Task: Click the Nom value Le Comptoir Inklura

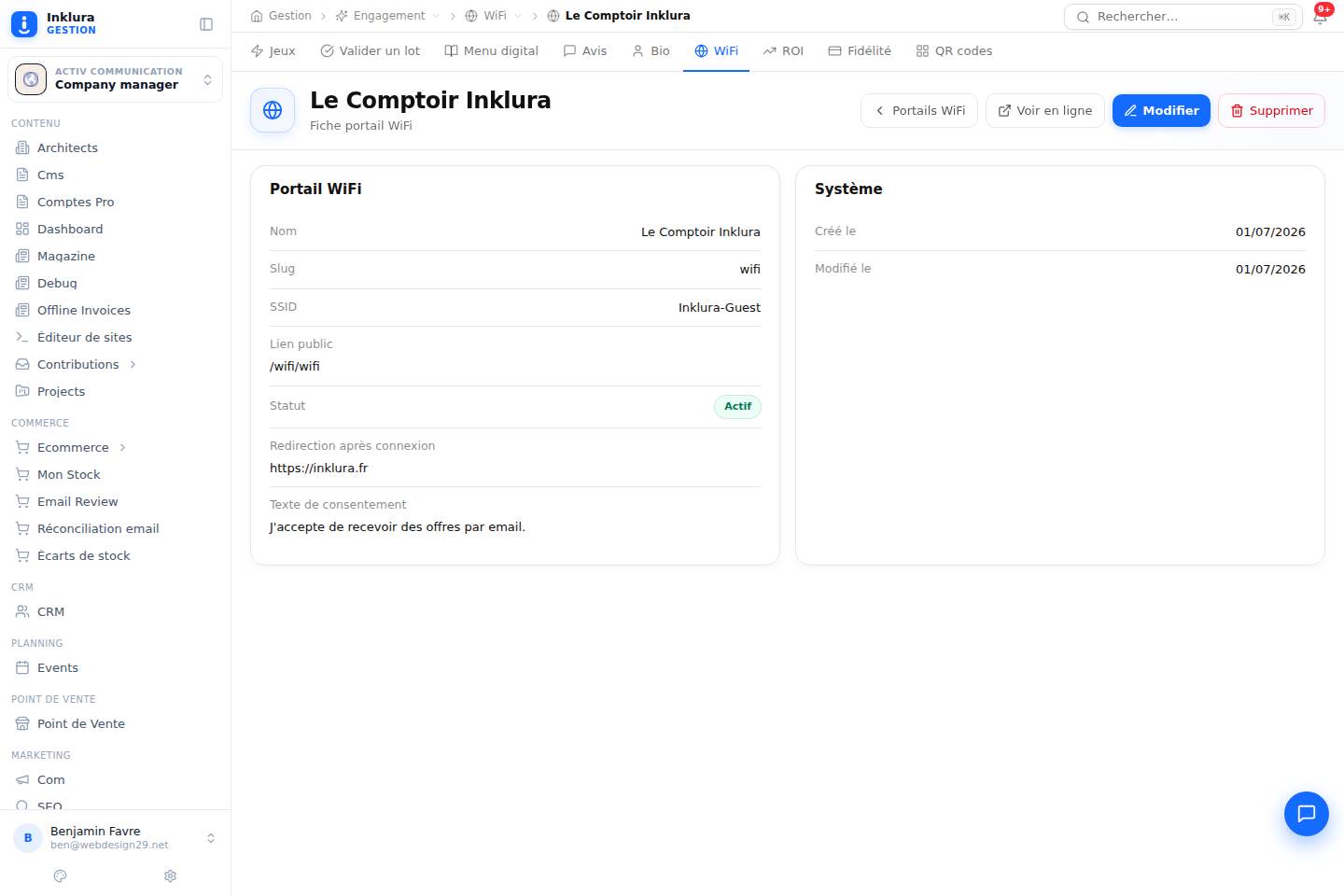Action: click(701, 231)
